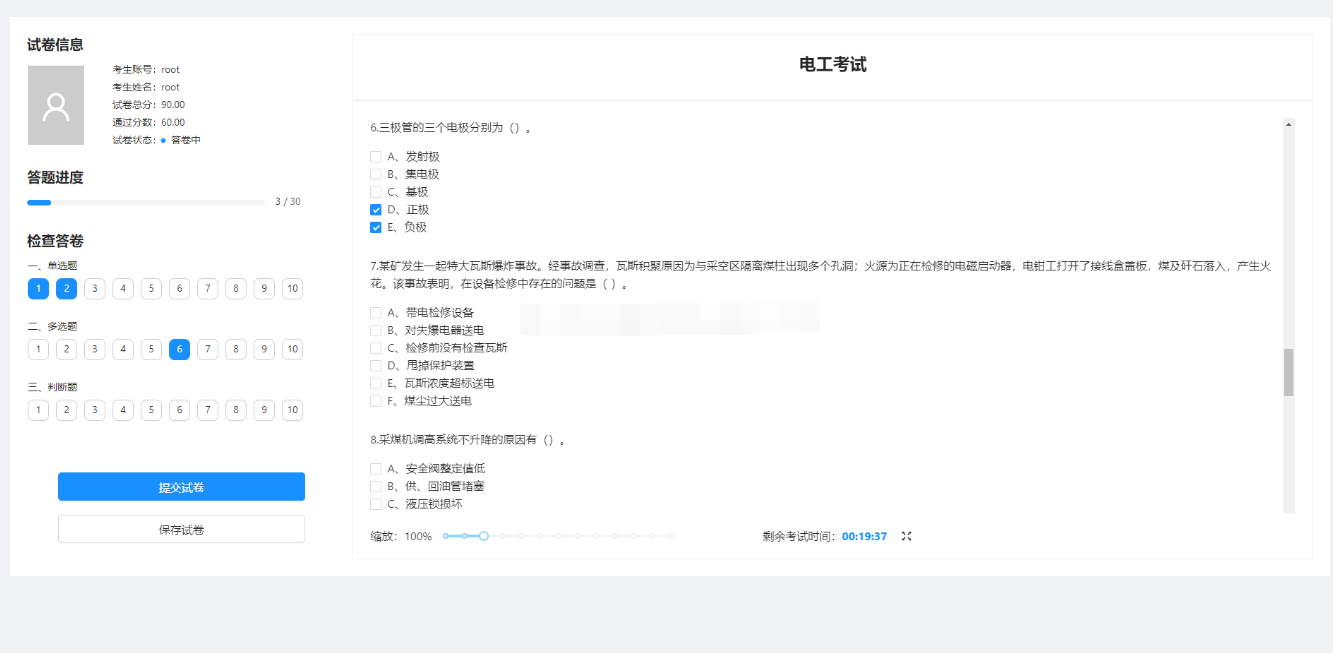1333x653 pixels.
Task: Click the last zoom slider stop
Action: click(x=671, y=536)
